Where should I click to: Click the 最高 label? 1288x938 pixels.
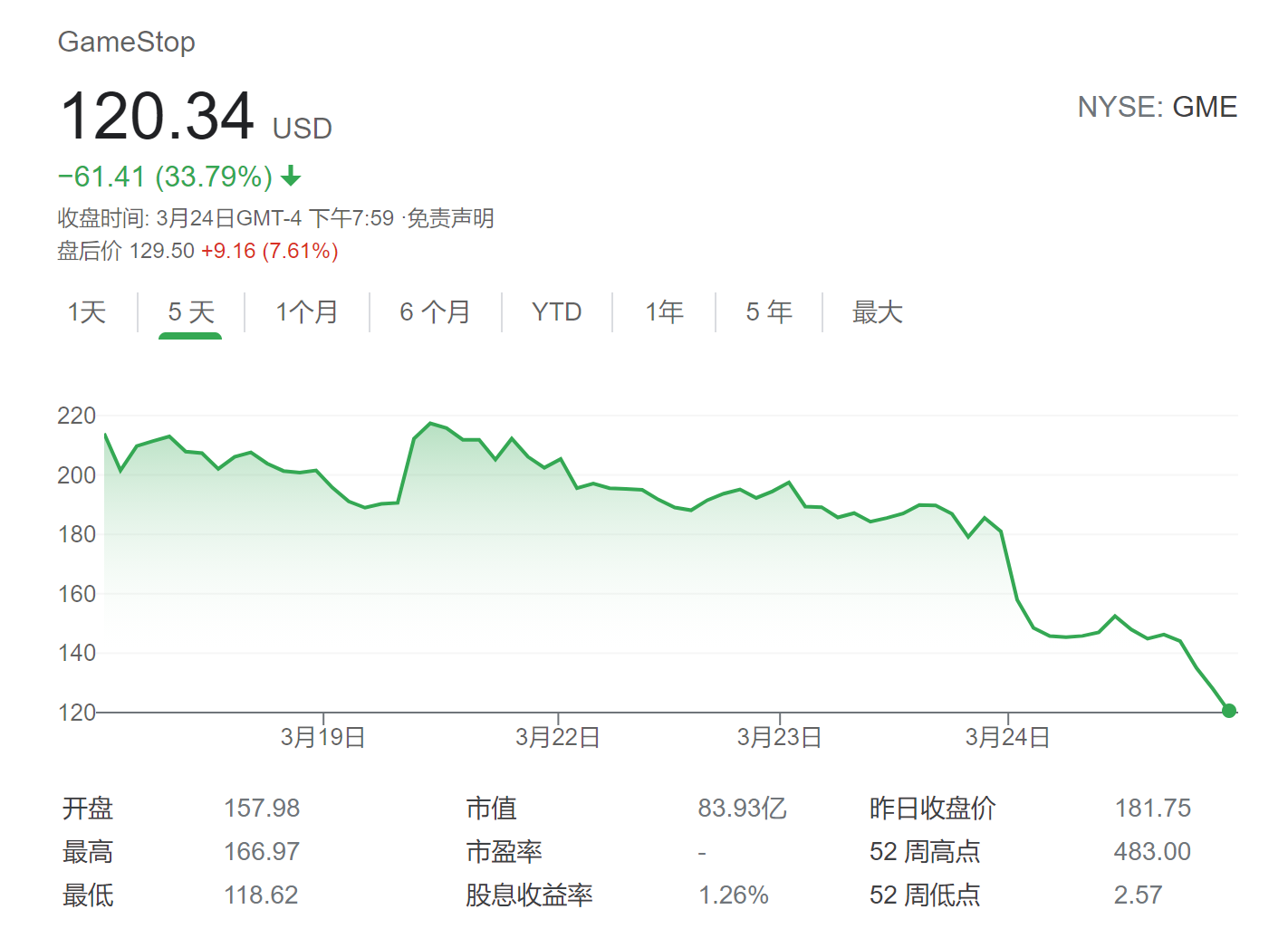point(88,851)
